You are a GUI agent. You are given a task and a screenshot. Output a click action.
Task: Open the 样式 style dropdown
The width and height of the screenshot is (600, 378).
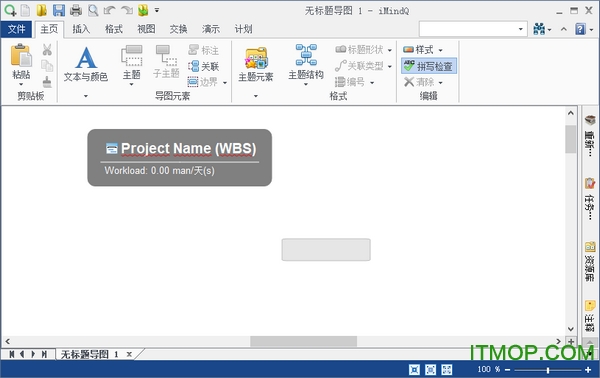[x=440, y=50]
